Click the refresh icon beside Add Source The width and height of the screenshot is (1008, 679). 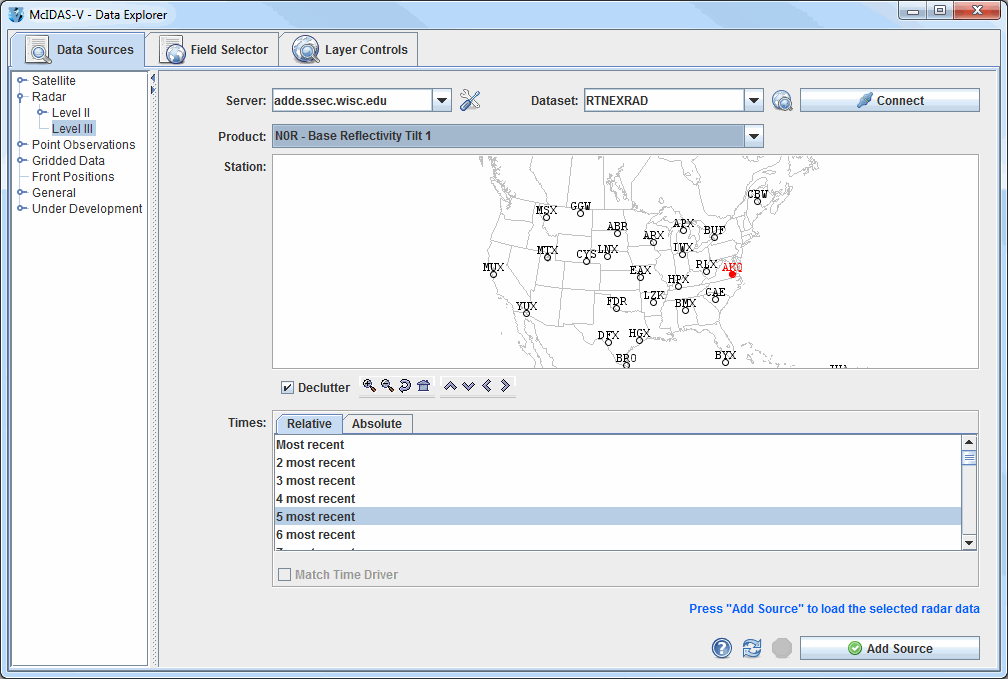[752, 648]
